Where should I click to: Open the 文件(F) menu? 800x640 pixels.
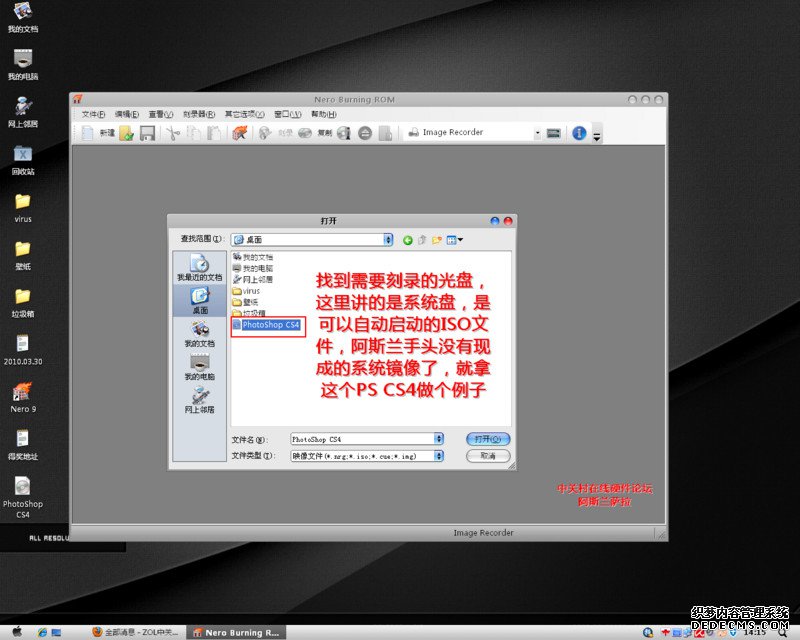tap(93, 114)
